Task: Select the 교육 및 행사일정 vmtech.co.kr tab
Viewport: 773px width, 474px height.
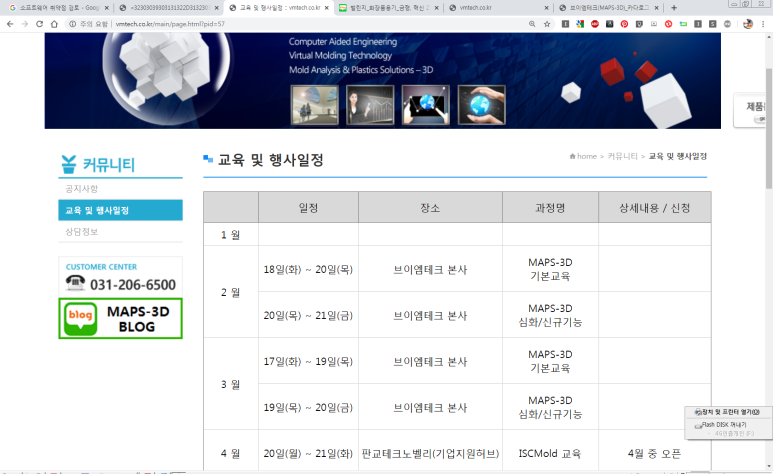Action: [279, 7]
